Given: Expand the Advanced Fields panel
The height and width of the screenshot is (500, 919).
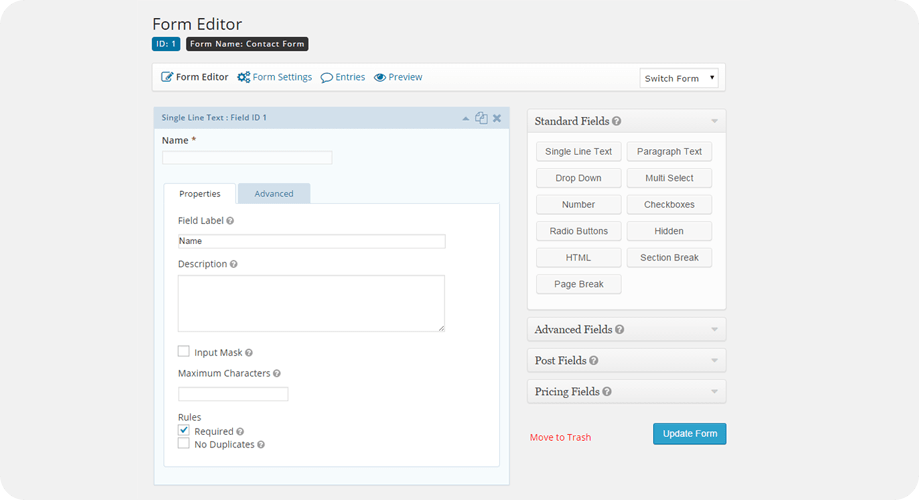Looking at the screenshot, I should click(x=625, y=330).
